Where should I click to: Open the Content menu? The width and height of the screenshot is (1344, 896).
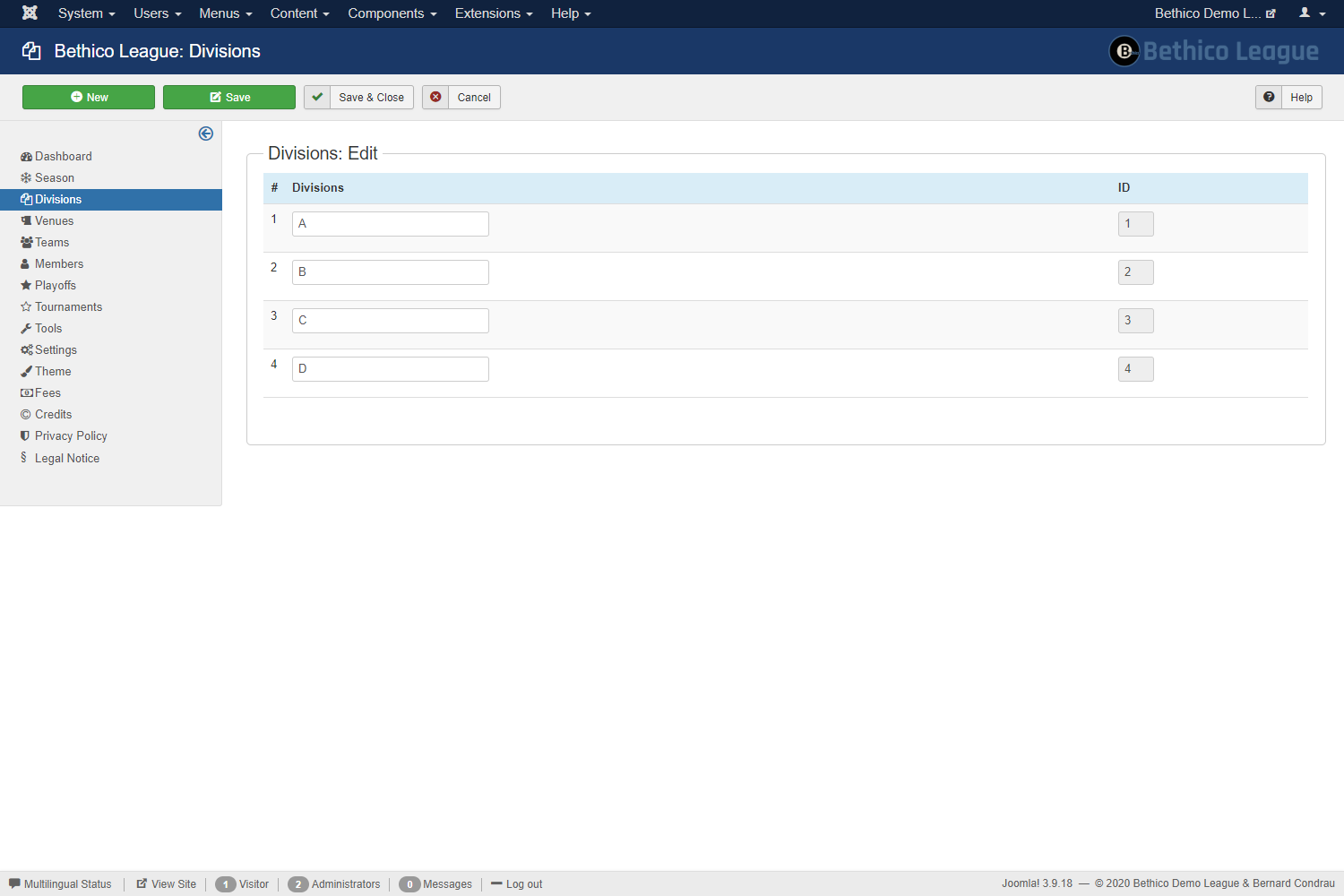click(x=299, y=13)
